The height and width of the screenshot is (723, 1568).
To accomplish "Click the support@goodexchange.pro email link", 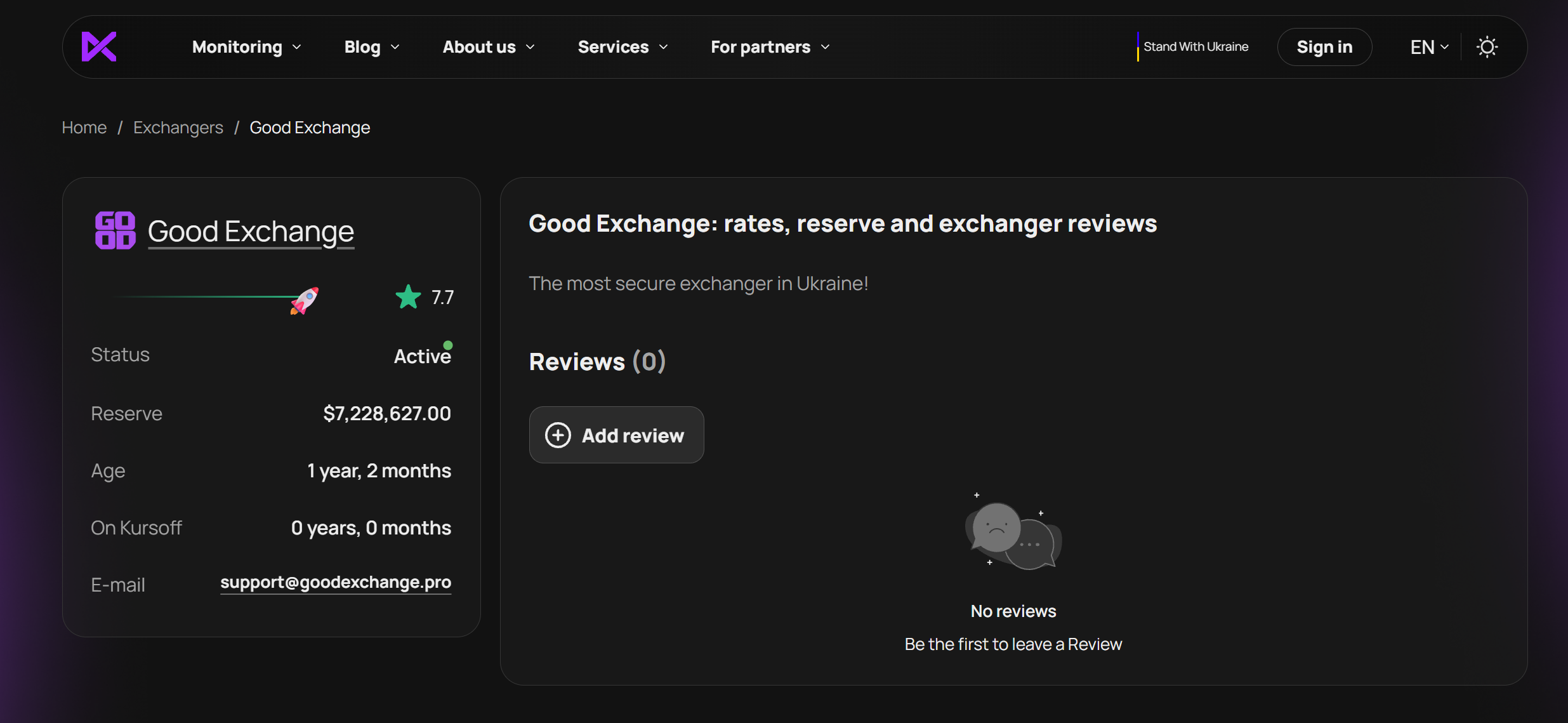I will [x=336, y=583].
